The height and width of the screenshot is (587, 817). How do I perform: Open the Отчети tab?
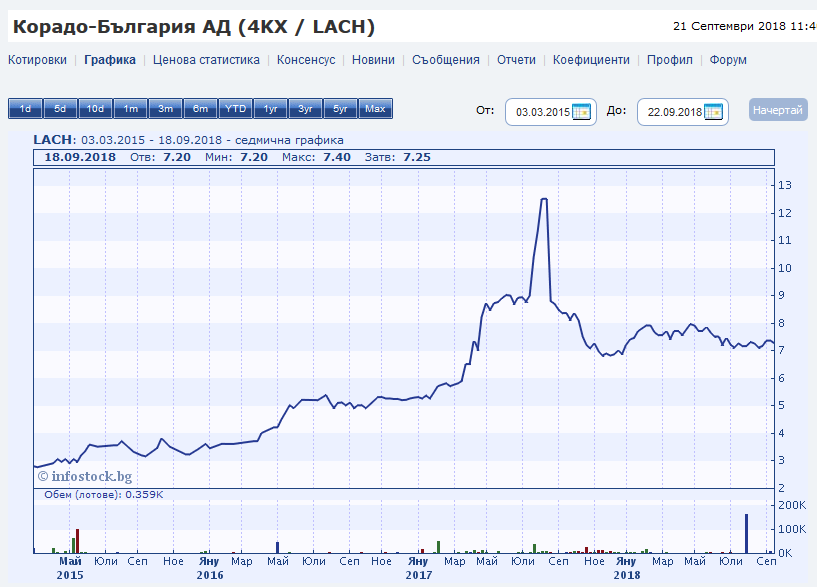(516, 60)
